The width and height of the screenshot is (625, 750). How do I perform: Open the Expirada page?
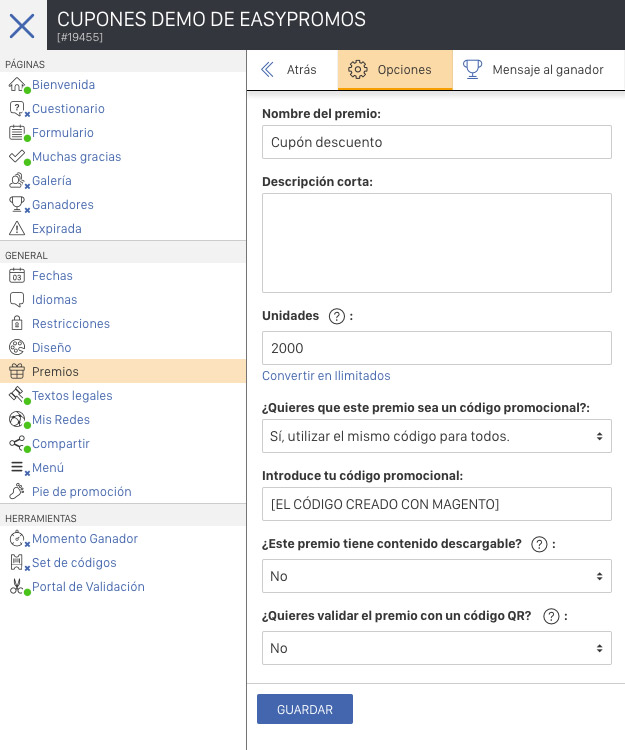56,228
